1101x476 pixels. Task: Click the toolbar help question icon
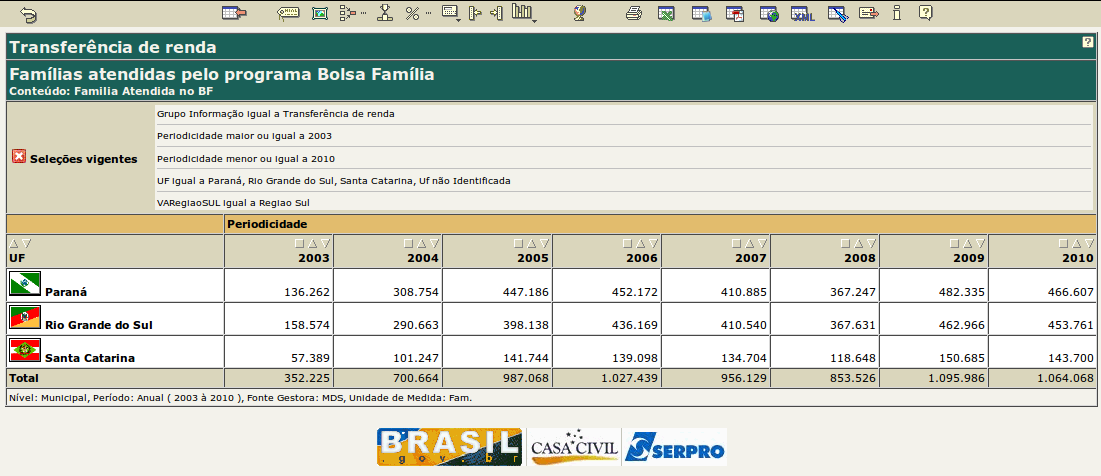point(926,14)
